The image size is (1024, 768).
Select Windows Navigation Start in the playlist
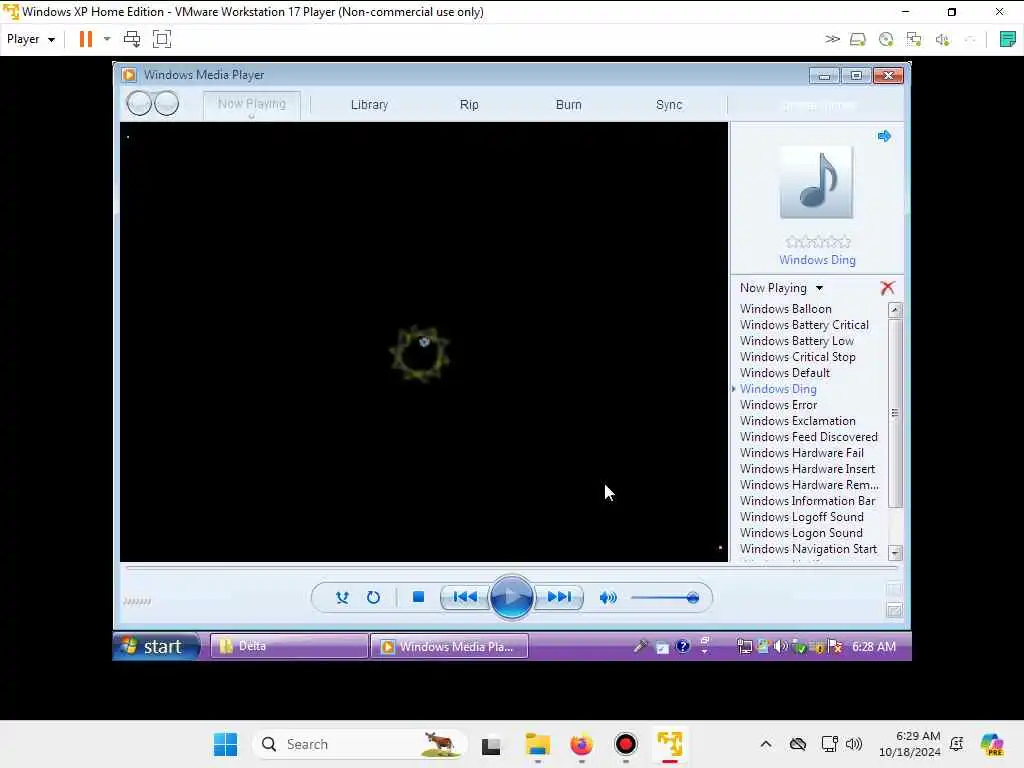(808, 549)
